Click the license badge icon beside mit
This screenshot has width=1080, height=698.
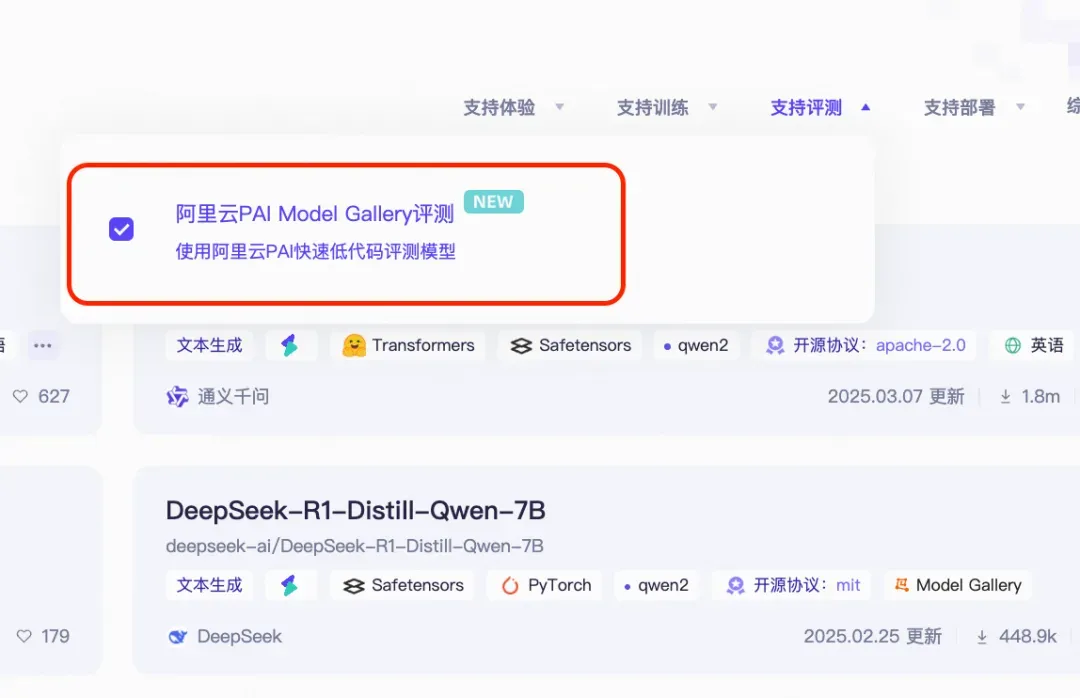[736, 585]
